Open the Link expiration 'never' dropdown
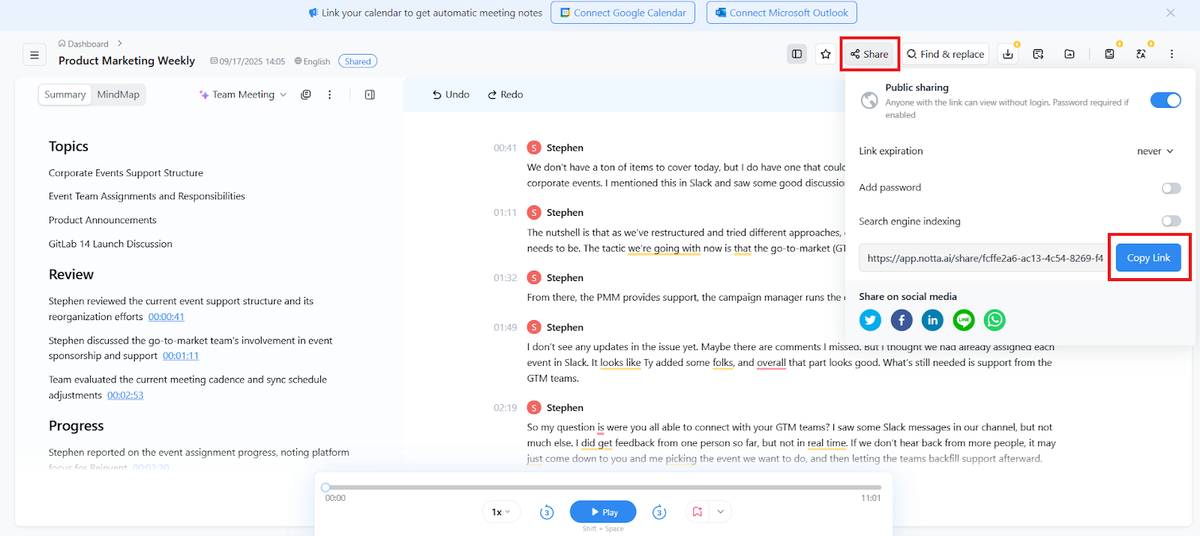The image size is (1200, 536). [x=1155, y=151]
